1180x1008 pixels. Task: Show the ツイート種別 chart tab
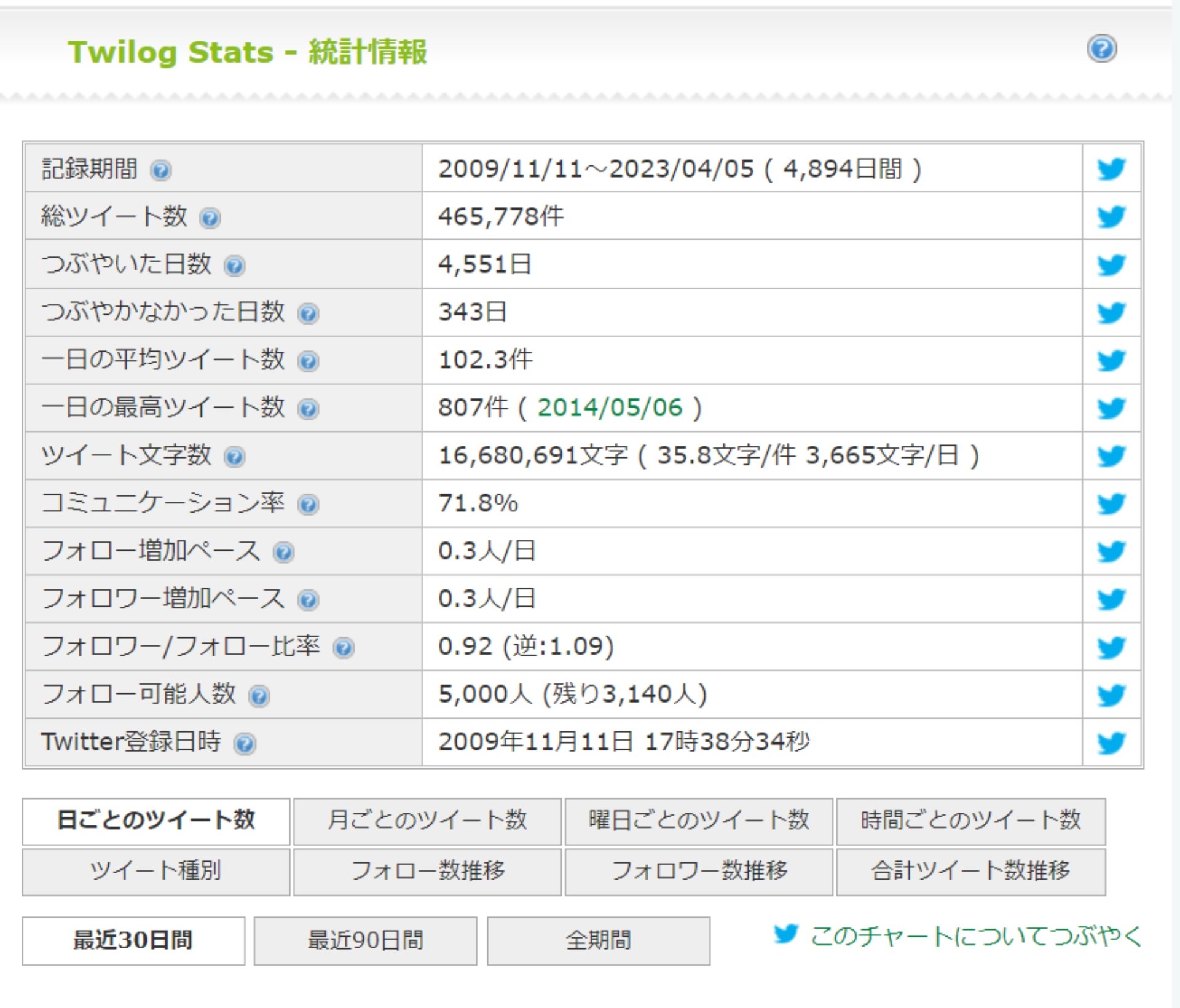click(x=155, y=872)
